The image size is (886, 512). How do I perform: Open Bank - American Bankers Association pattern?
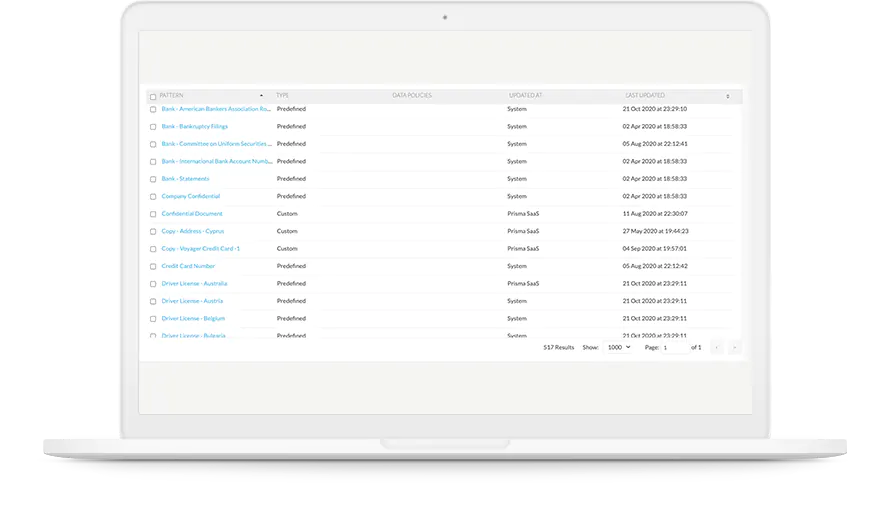coord(216,109)
